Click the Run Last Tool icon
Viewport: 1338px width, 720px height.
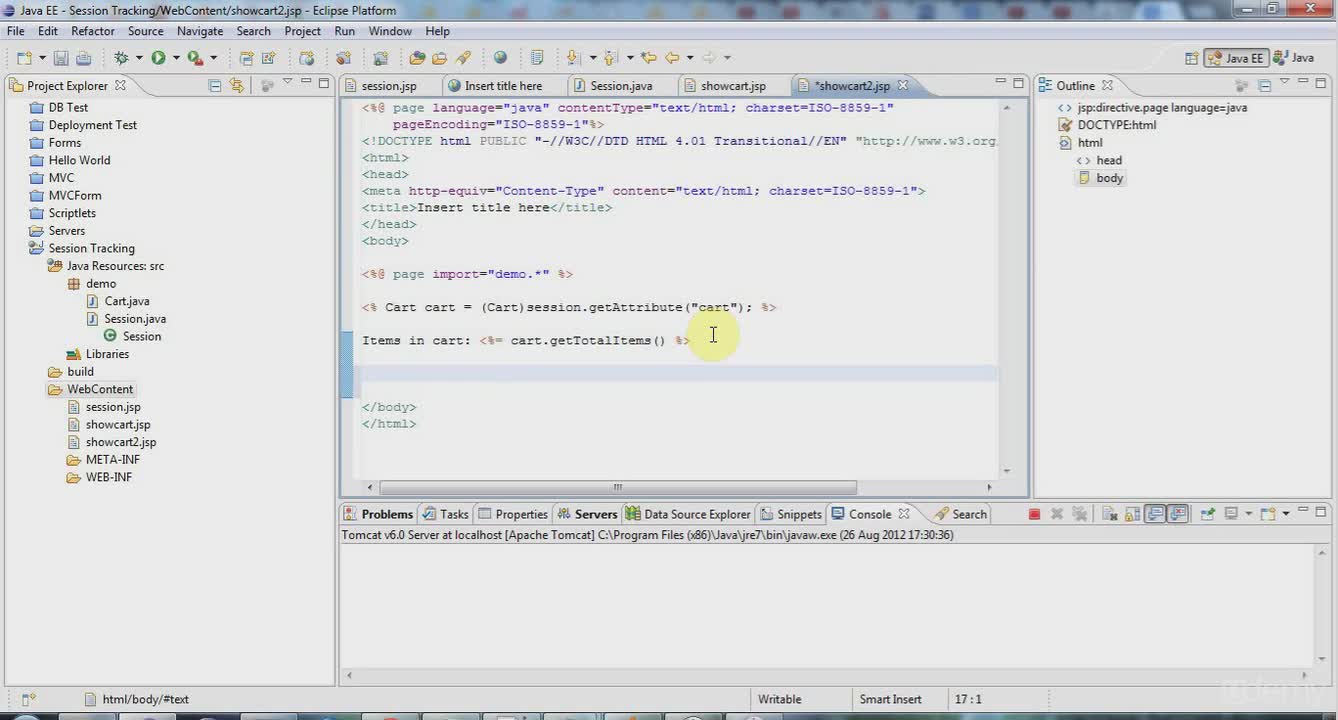point(196,58)
